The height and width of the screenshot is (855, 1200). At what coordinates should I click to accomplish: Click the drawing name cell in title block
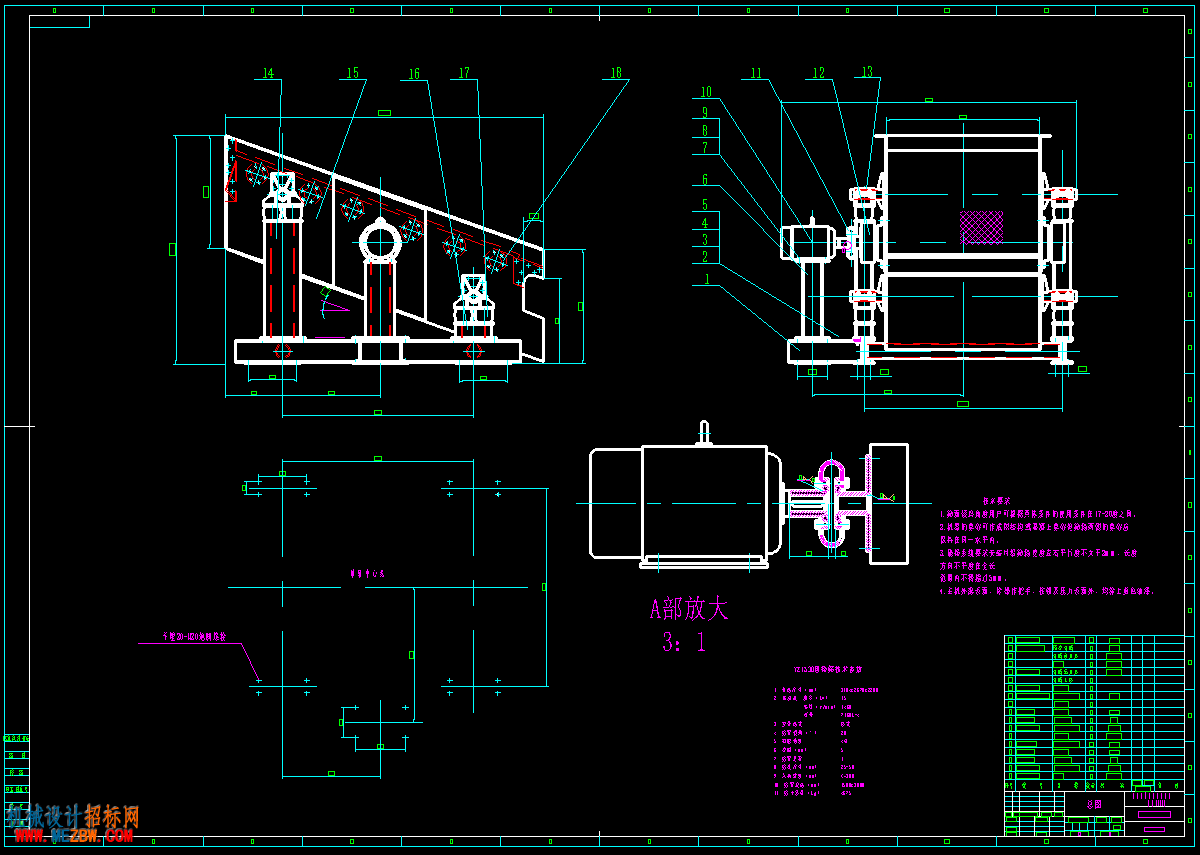pos(1094,803)
